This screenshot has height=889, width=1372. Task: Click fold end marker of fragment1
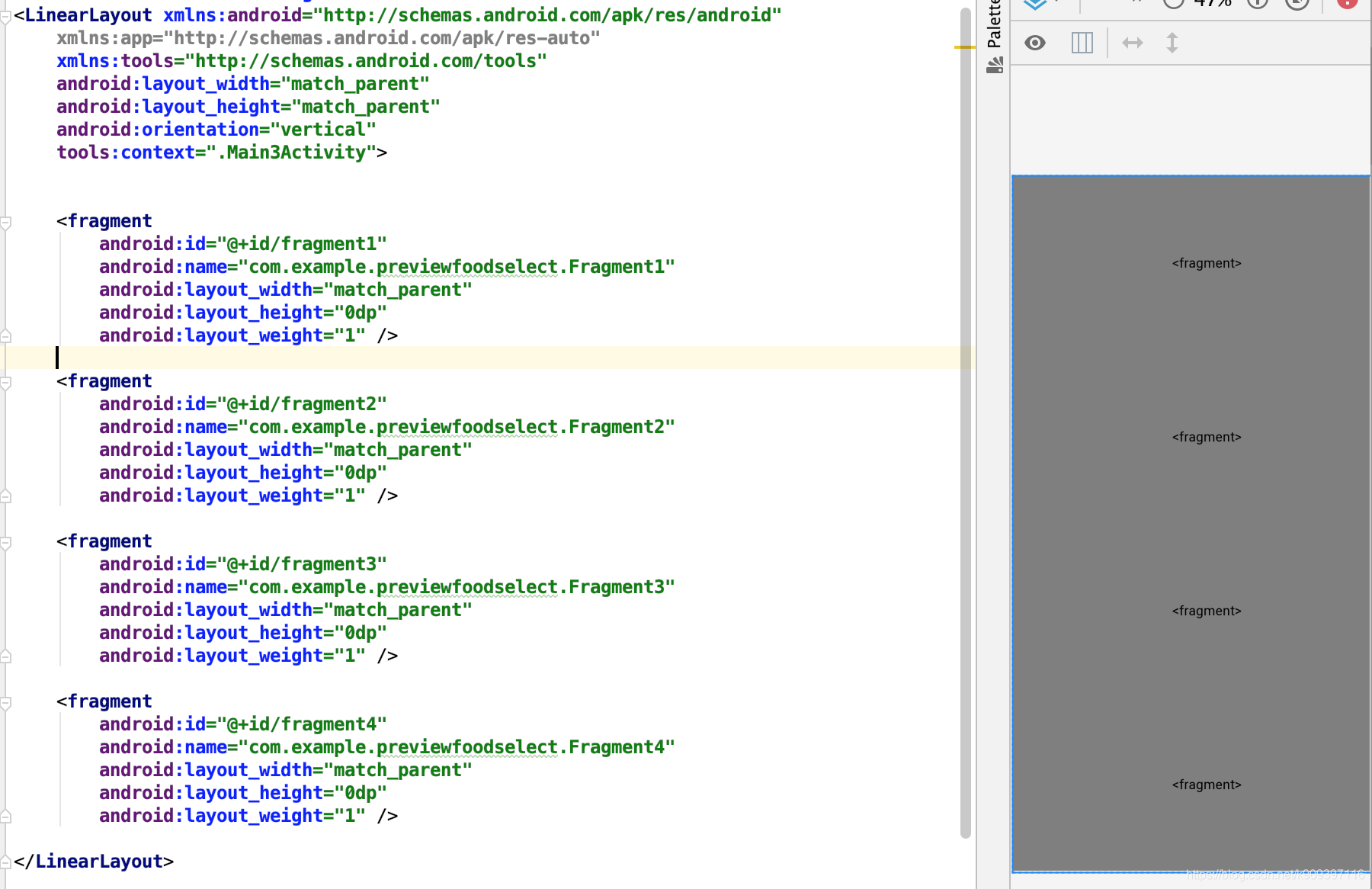coord(5,335)
